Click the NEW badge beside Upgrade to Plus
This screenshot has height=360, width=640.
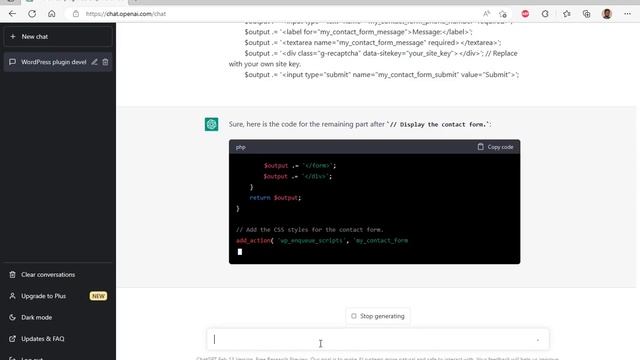click(98, 296)
